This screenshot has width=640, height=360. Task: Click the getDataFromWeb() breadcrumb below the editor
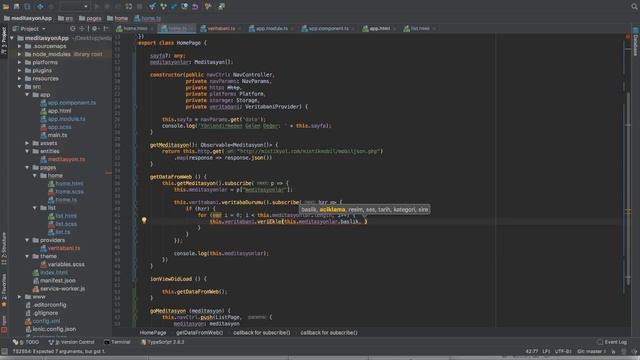200,333
